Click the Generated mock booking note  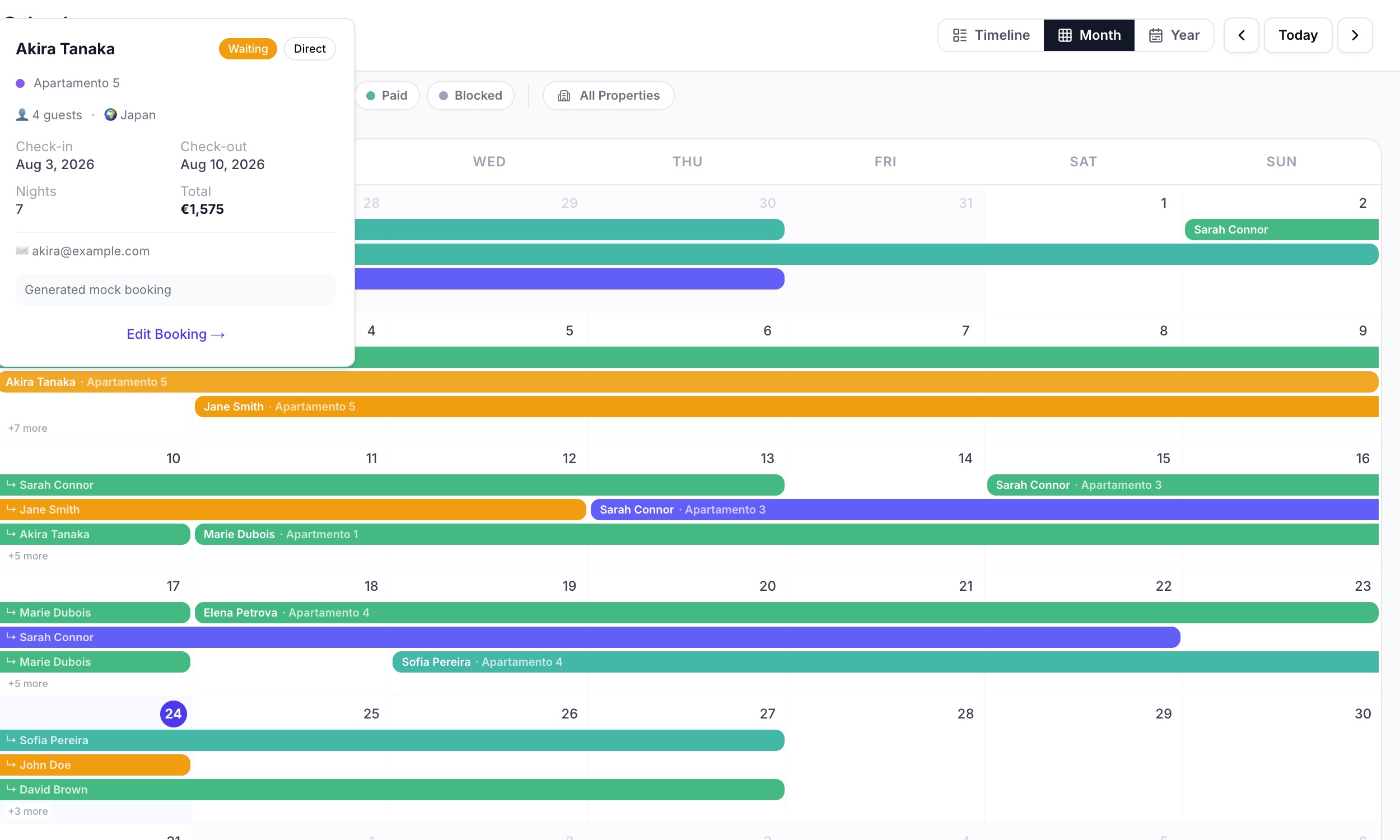[x=175, y=290]
